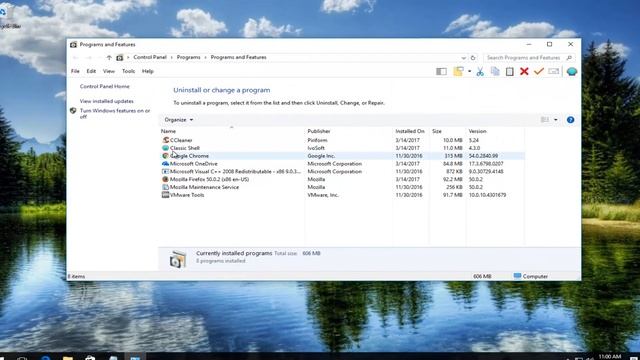Open the blue help question mark
Screen dimensions: 640x360
pyautogui.click(x=570, y=120)
